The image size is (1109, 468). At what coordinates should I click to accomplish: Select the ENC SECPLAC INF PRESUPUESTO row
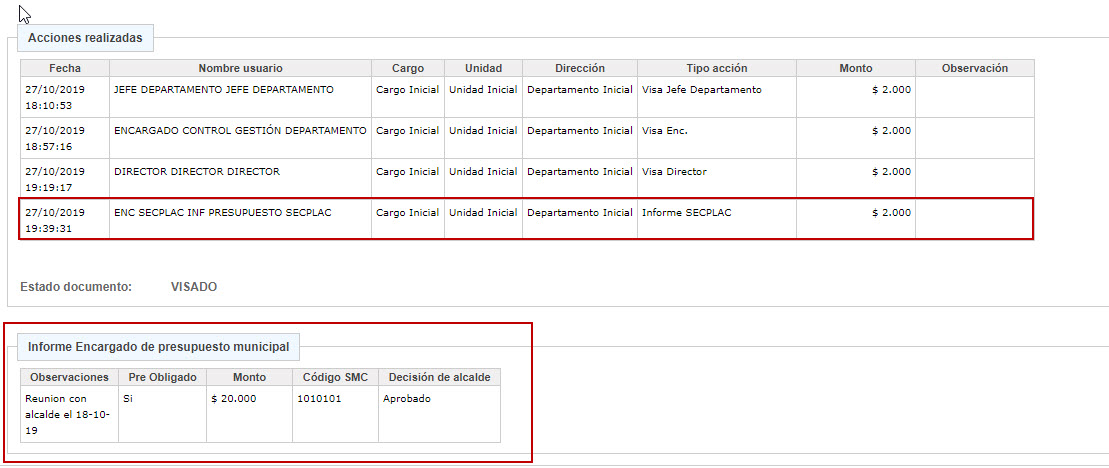point(527,219)
